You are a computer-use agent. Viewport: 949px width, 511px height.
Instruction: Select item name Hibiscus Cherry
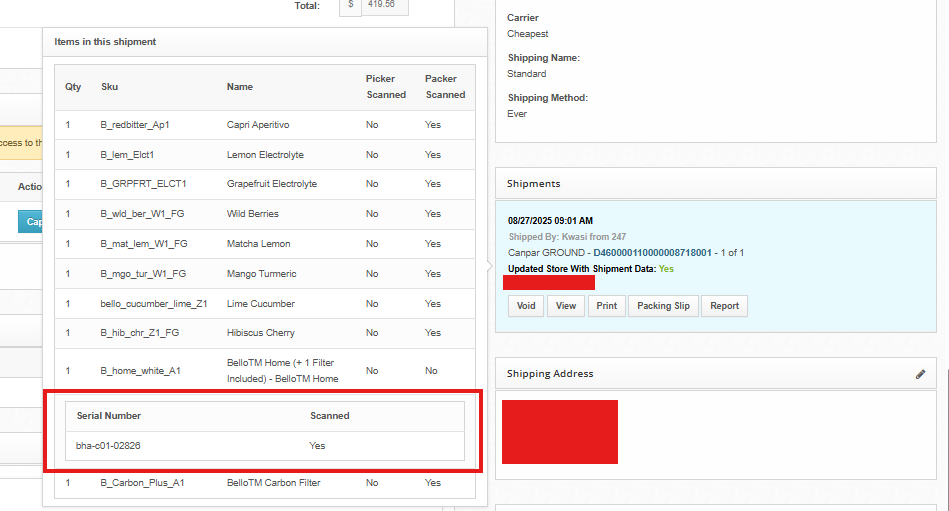pos(261,332)
